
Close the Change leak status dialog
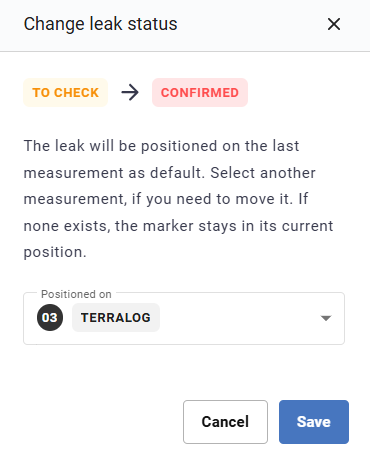334,24
